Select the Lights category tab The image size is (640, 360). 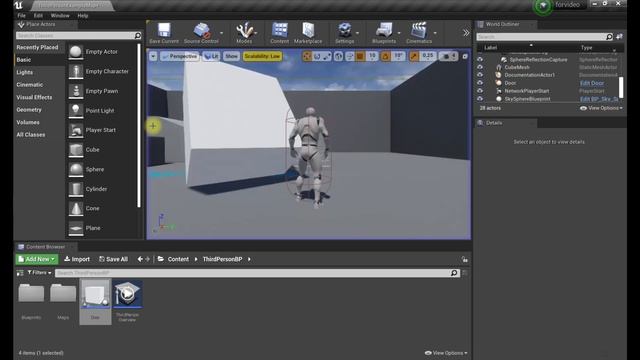tap(24, 72)
